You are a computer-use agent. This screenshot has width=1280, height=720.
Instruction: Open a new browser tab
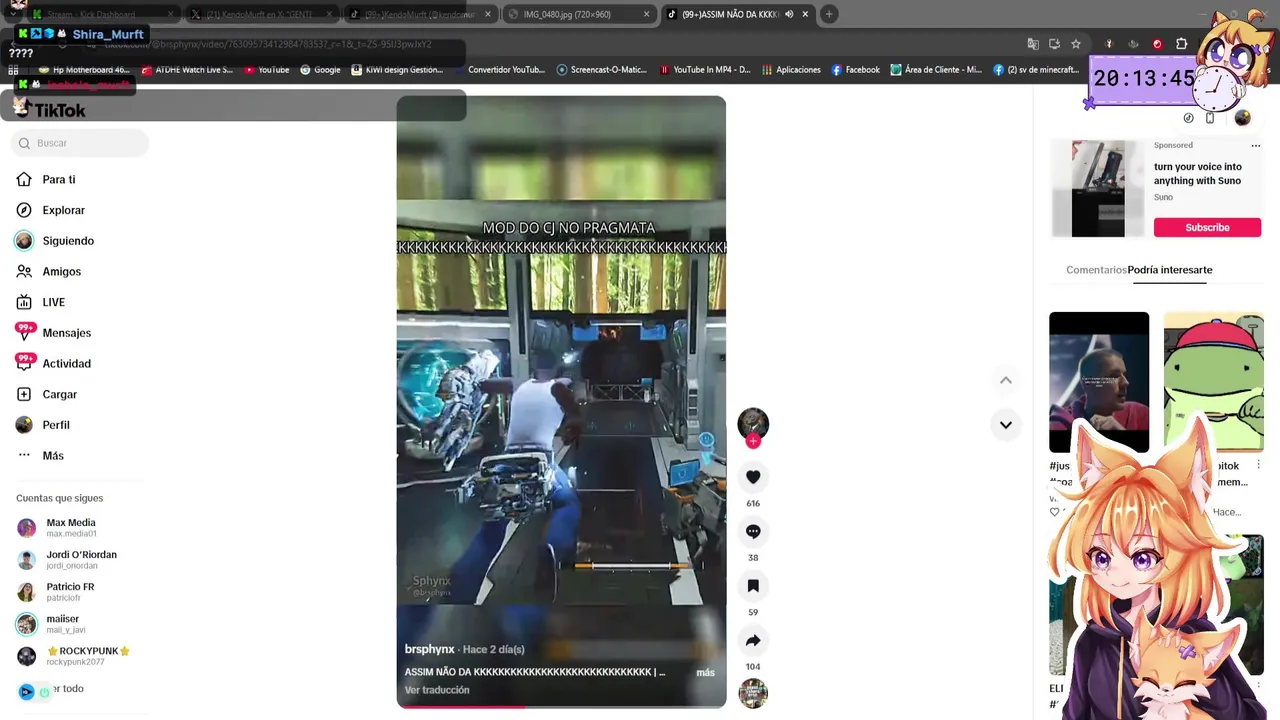(829, 14)
